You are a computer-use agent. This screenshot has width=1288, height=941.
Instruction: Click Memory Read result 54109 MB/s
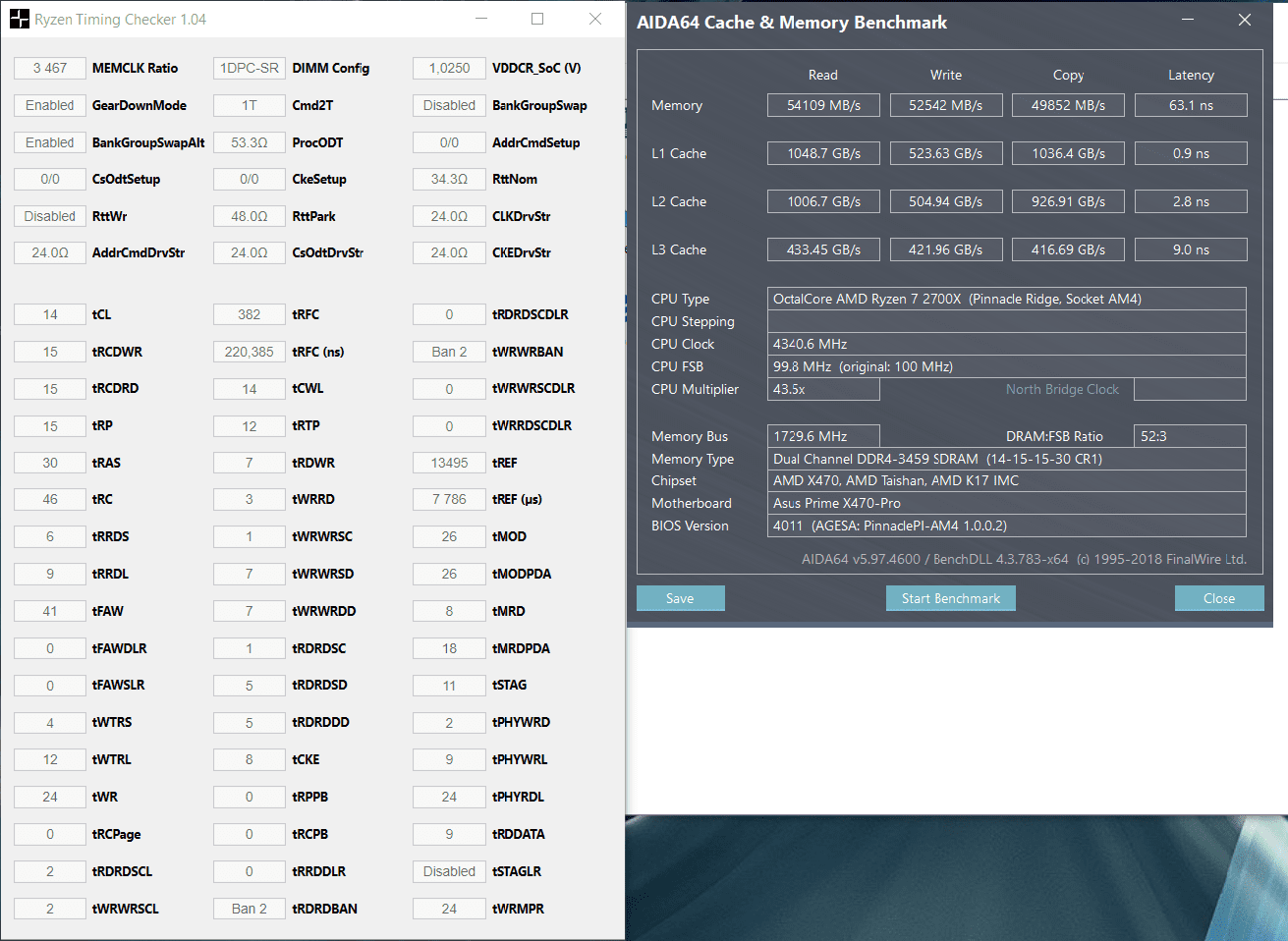tap(823, 105)
